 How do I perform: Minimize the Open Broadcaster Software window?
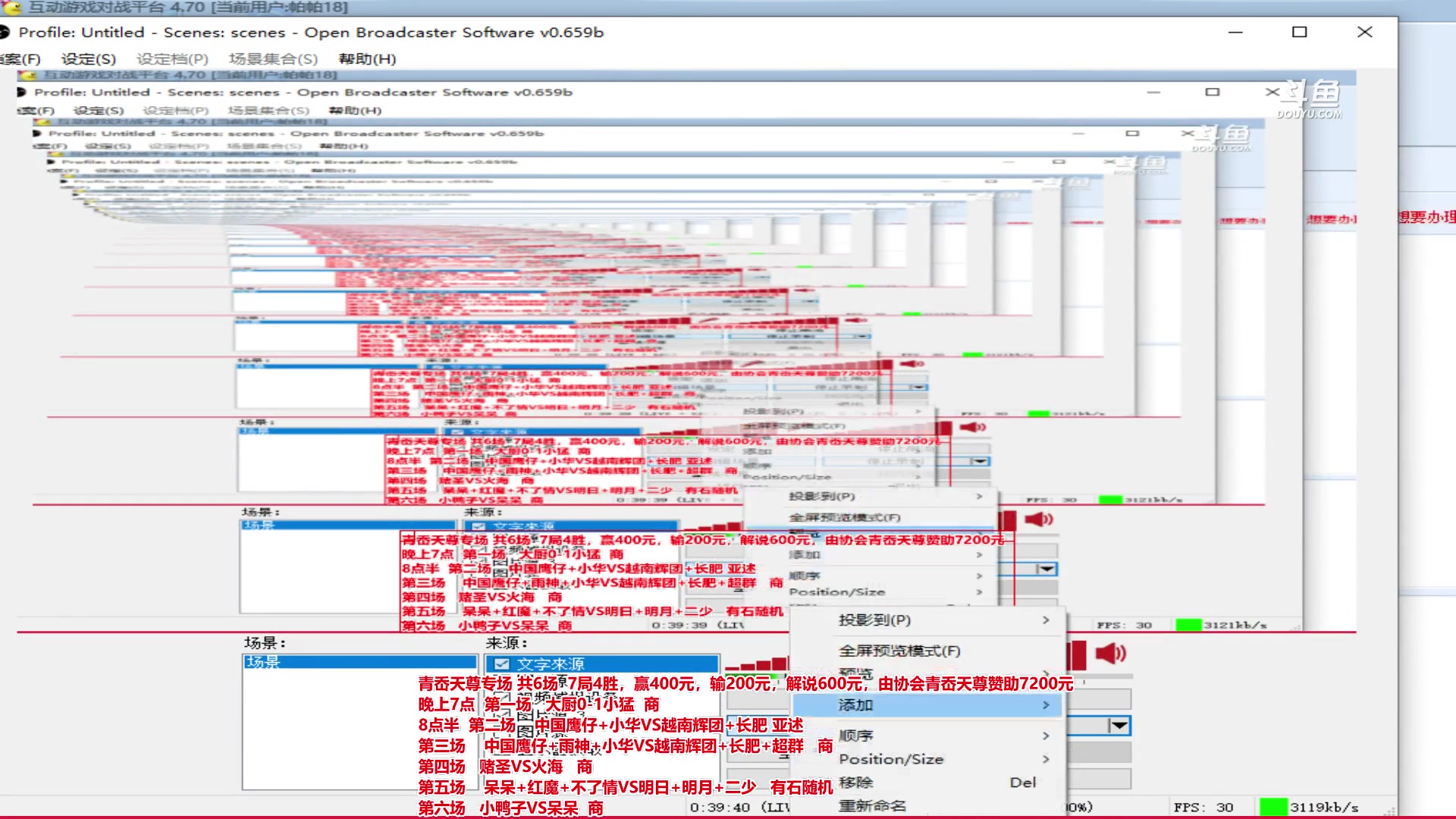1235,33
